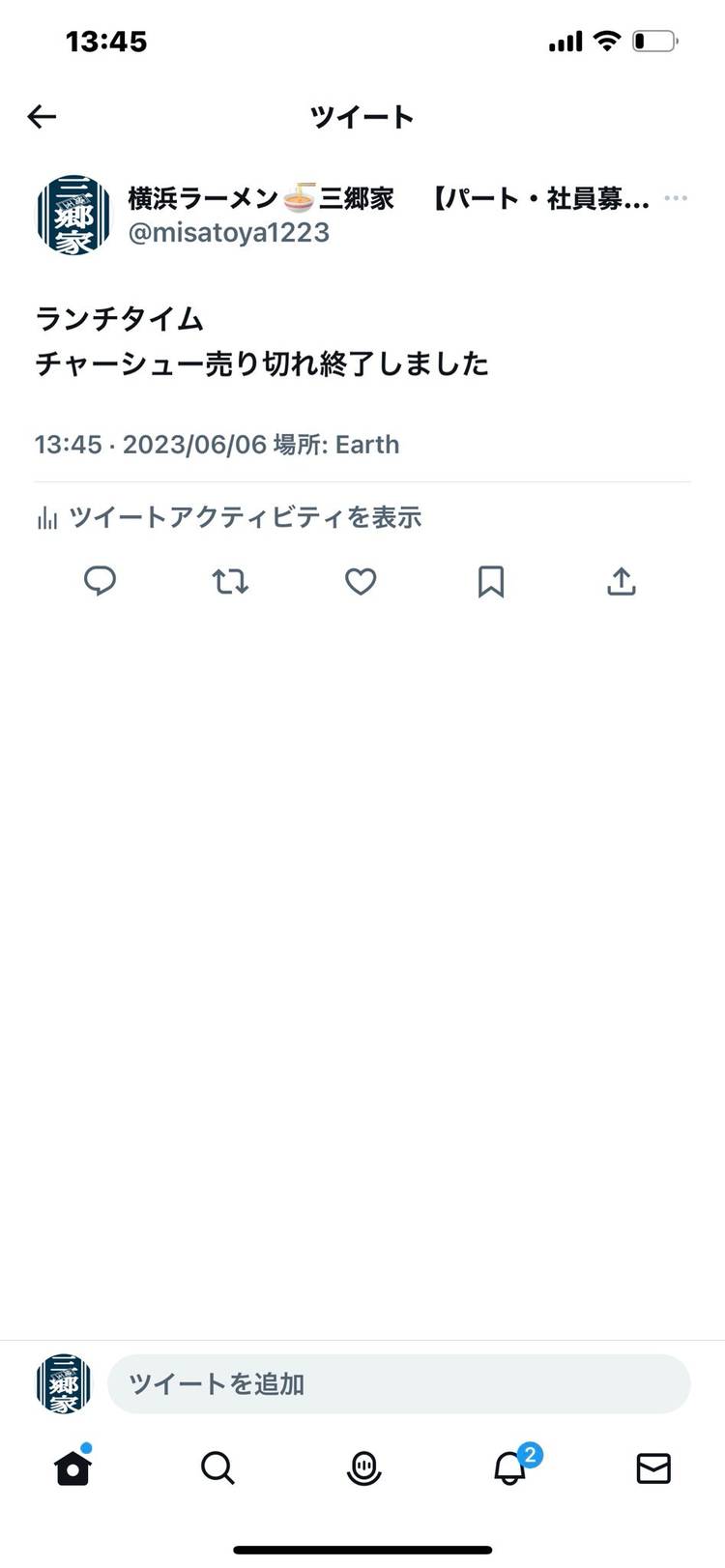Tap the small avatar beside reply field
The width and height of the screenshot is (725, 1568).
(x=64, y=1383)
